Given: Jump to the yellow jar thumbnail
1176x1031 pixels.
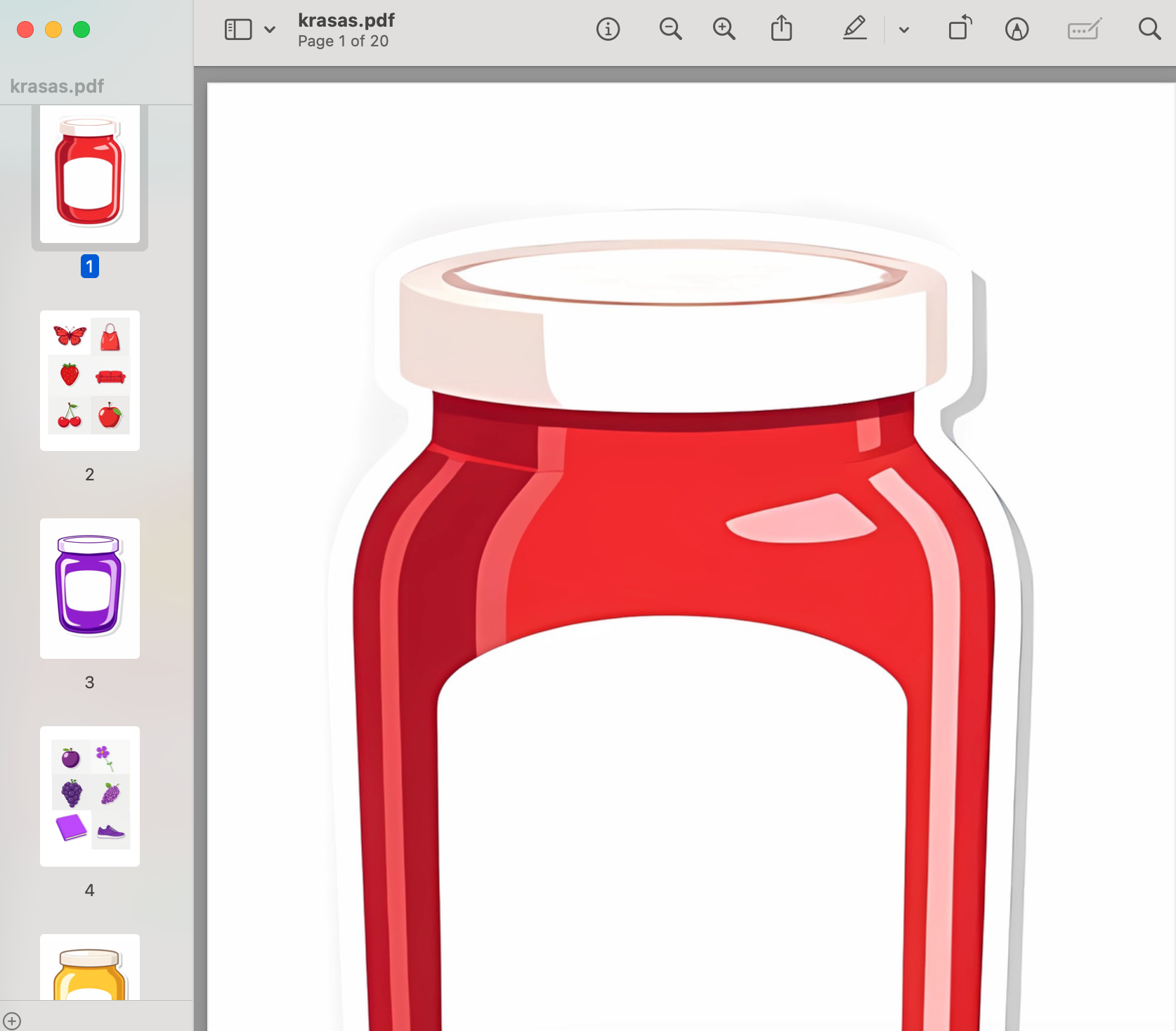Looking at the screenshot, I should pyautogui.click(x=90, y=967).
